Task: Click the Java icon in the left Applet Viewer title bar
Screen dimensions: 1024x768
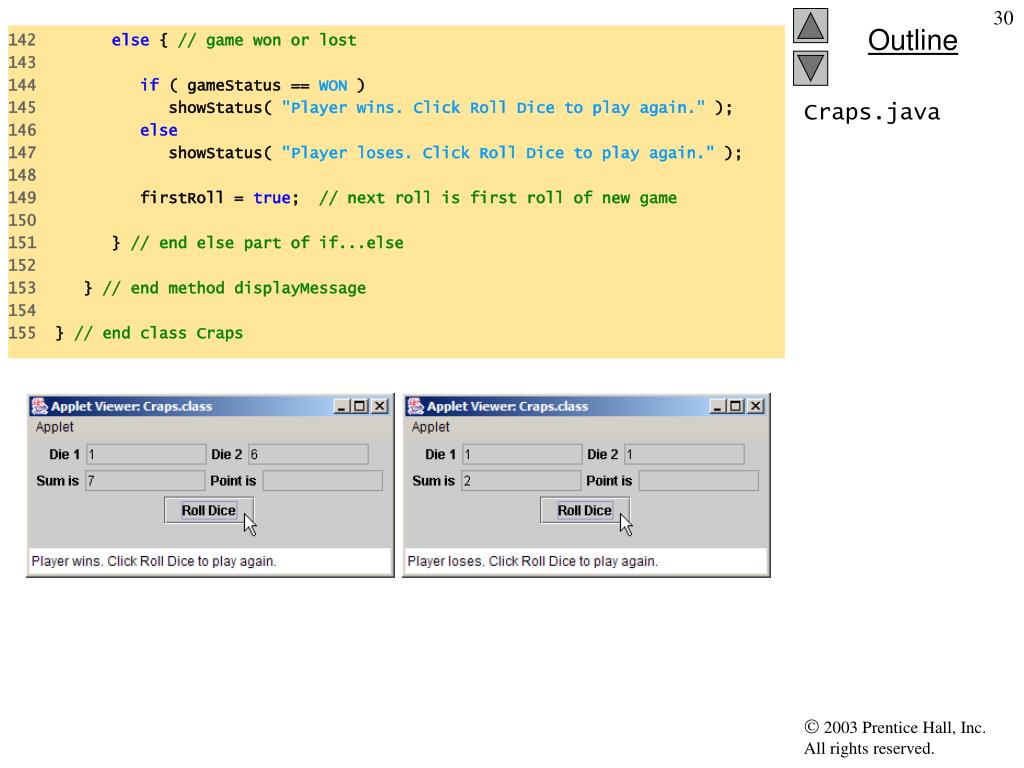Action: pyautogui.click(x=39, y=406)
